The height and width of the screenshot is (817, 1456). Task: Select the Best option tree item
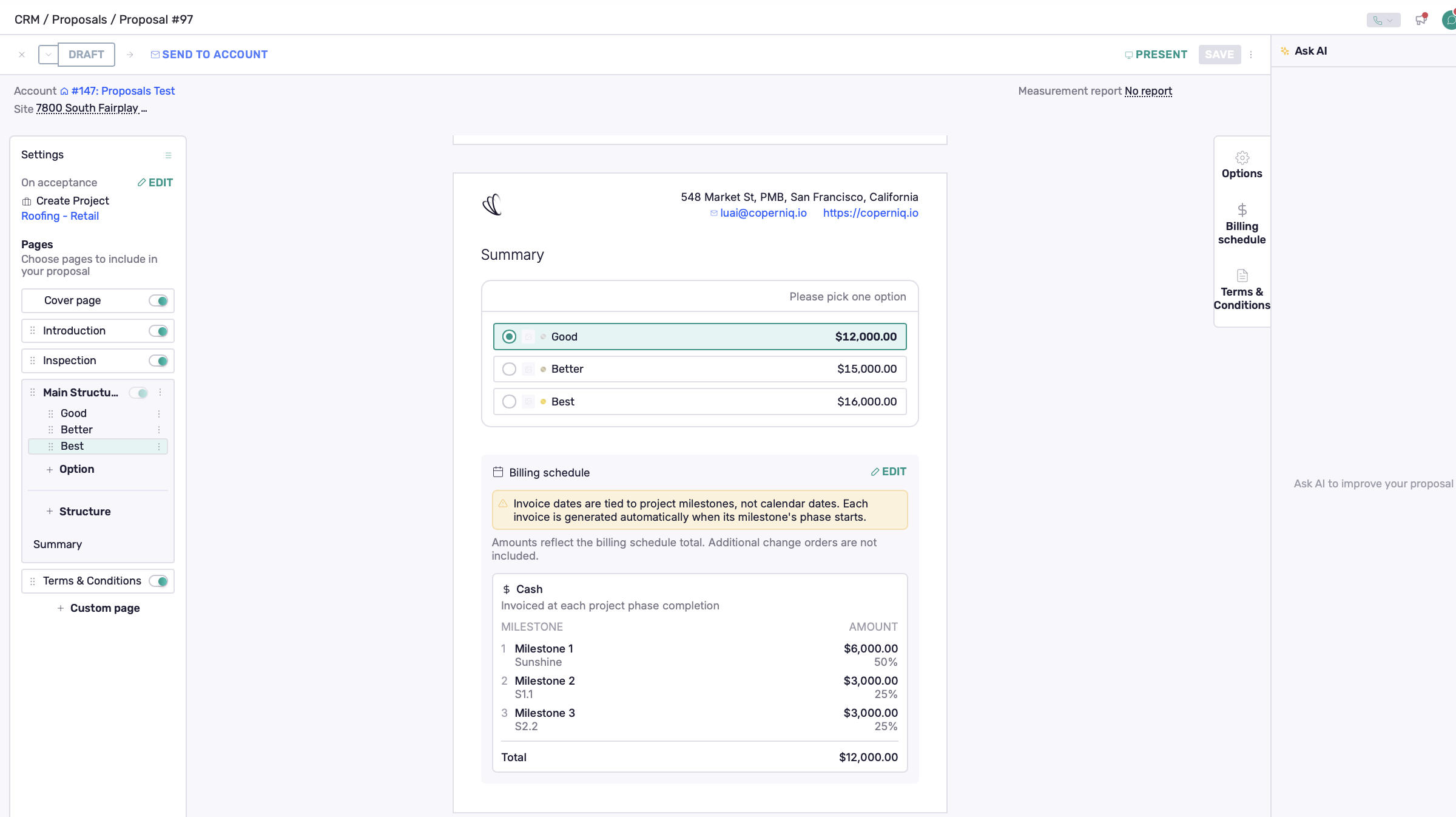pyautogui.click(x=98, y=446)
